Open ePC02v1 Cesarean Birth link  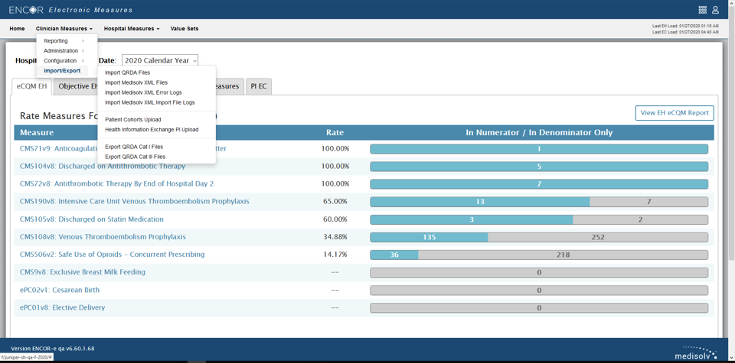(60, 290)
